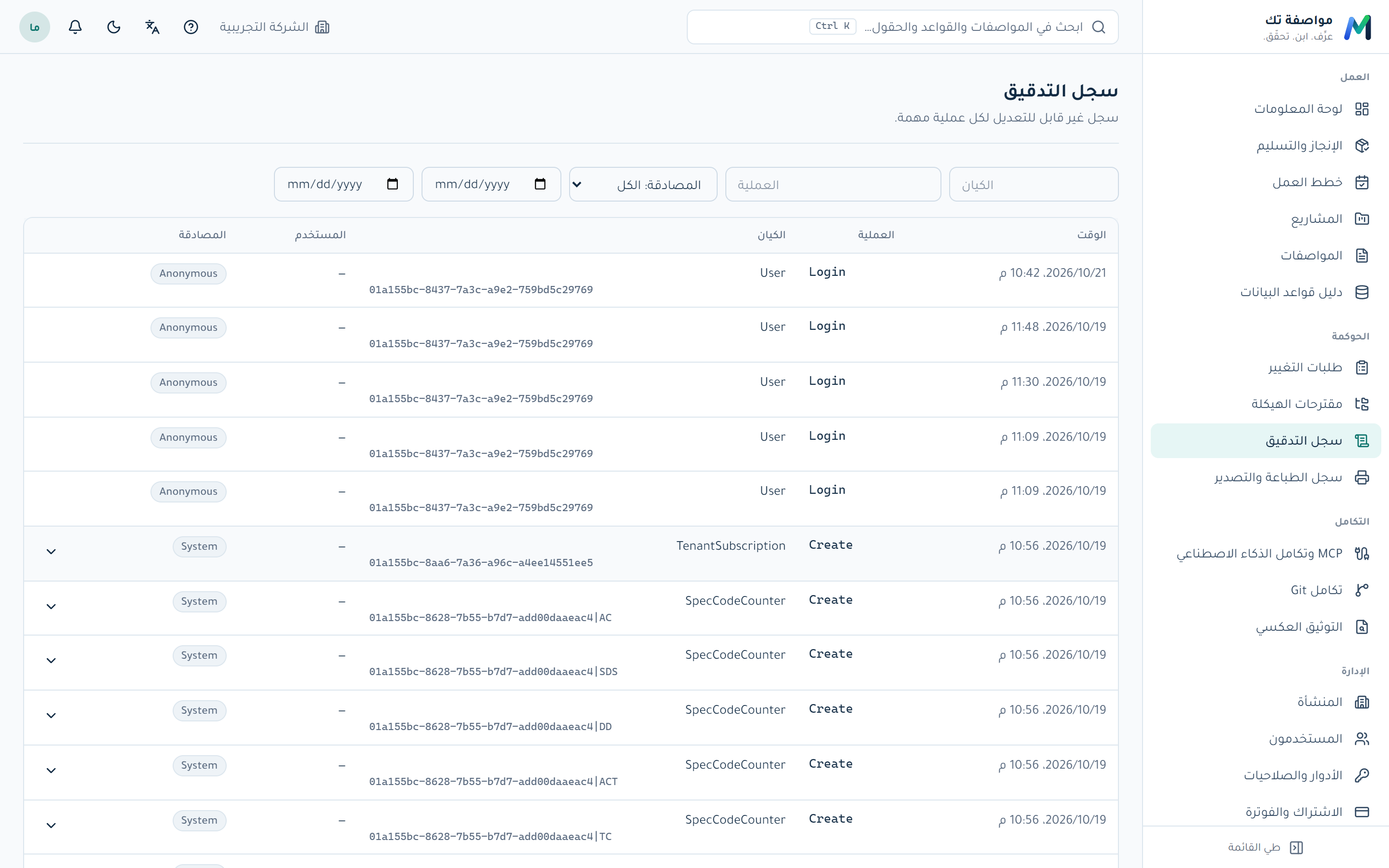Click the الأدوار والصلاحيات key icon
The height and width of the screenshot is (868, 1389).
click(1362, 775)
